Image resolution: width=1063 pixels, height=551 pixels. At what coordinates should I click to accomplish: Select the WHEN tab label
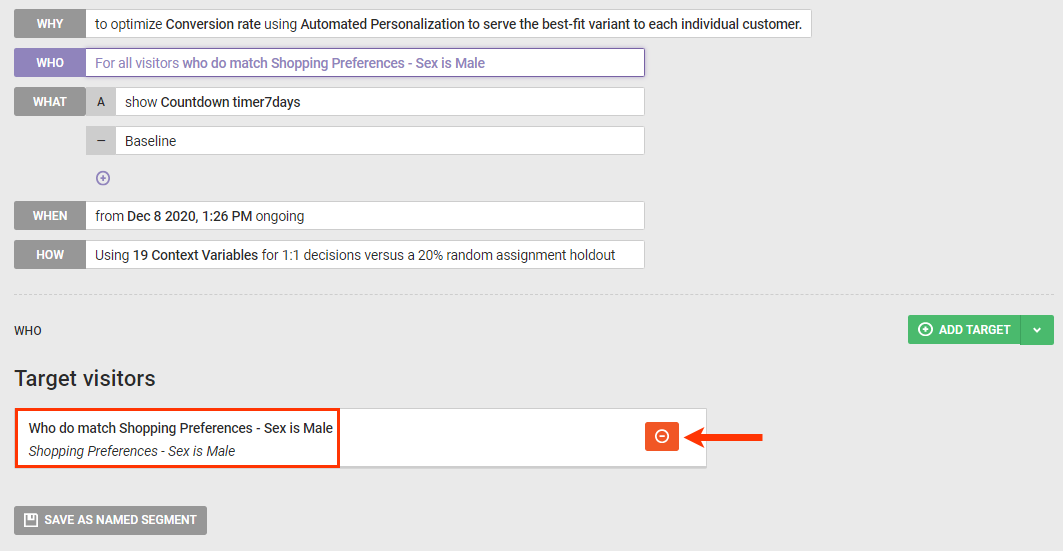click(x=50, y=216)
